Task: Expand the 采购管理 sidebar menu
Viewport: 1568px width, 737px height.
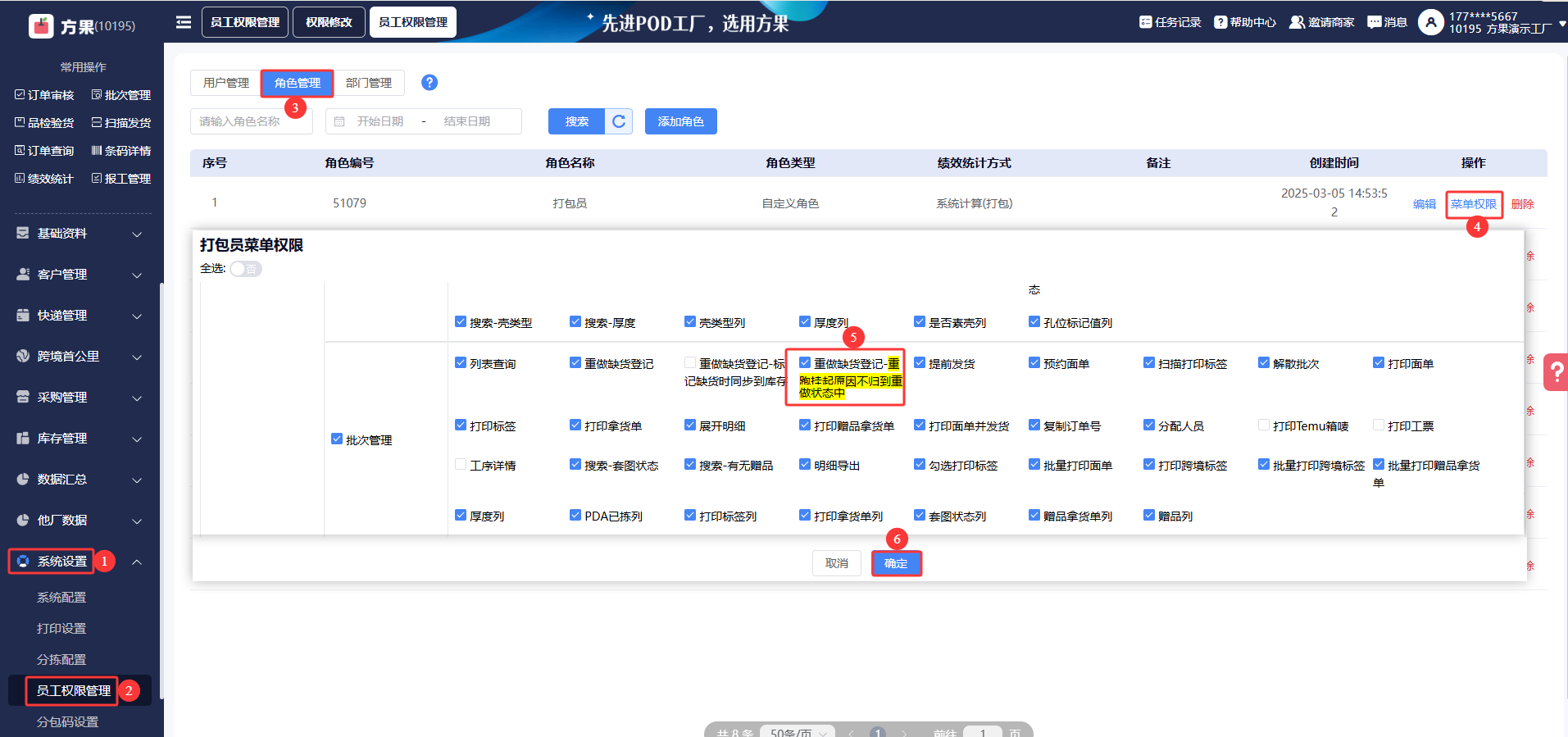Action: (x=80, y=398)
